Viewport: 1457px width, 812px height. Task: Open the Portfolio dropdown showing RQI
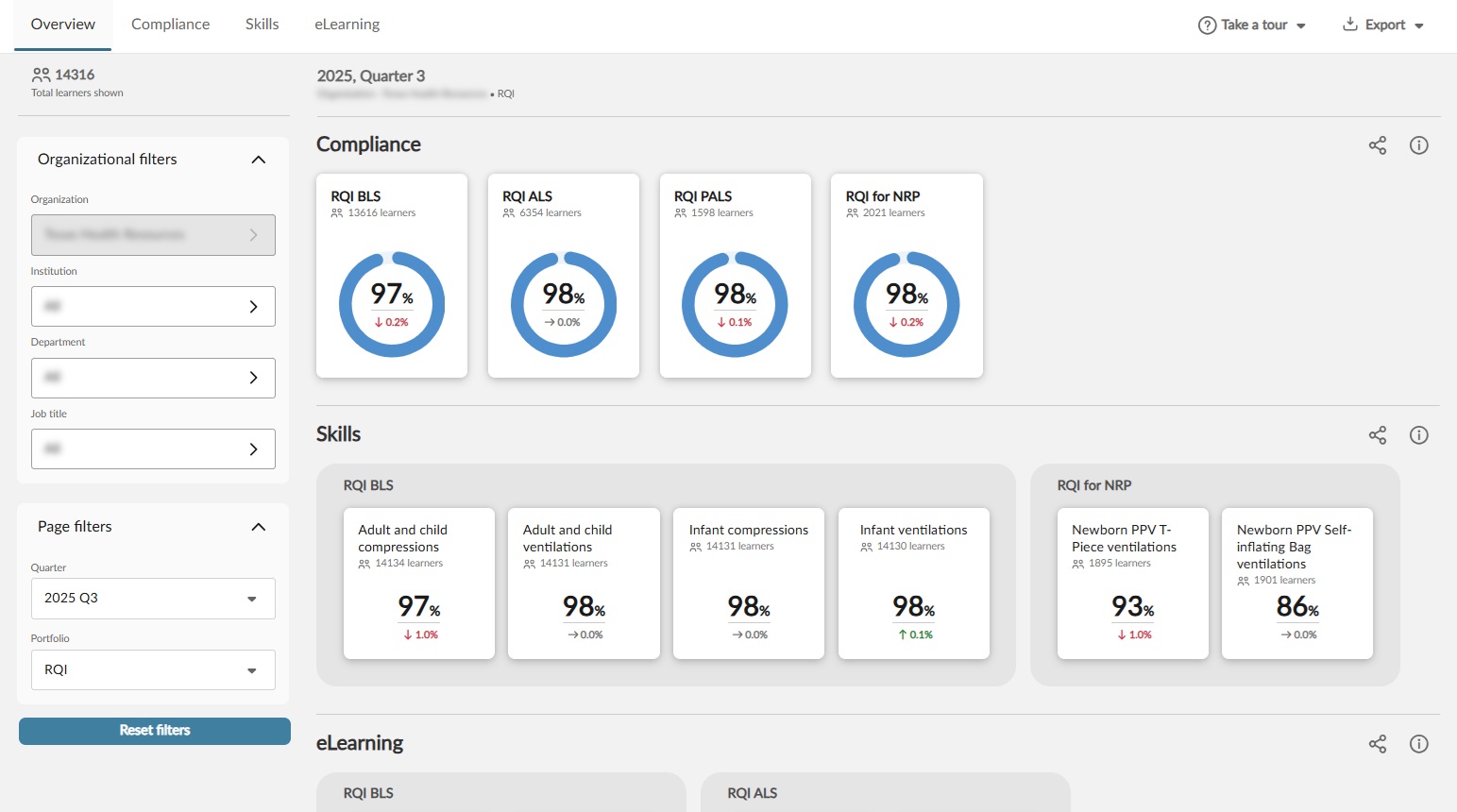pos(153,670)
